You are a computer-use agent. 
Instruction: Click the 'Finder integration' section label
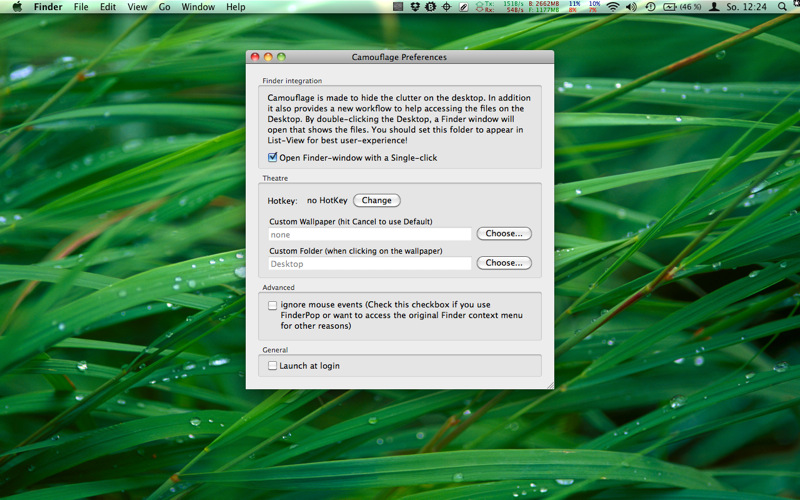292,81
